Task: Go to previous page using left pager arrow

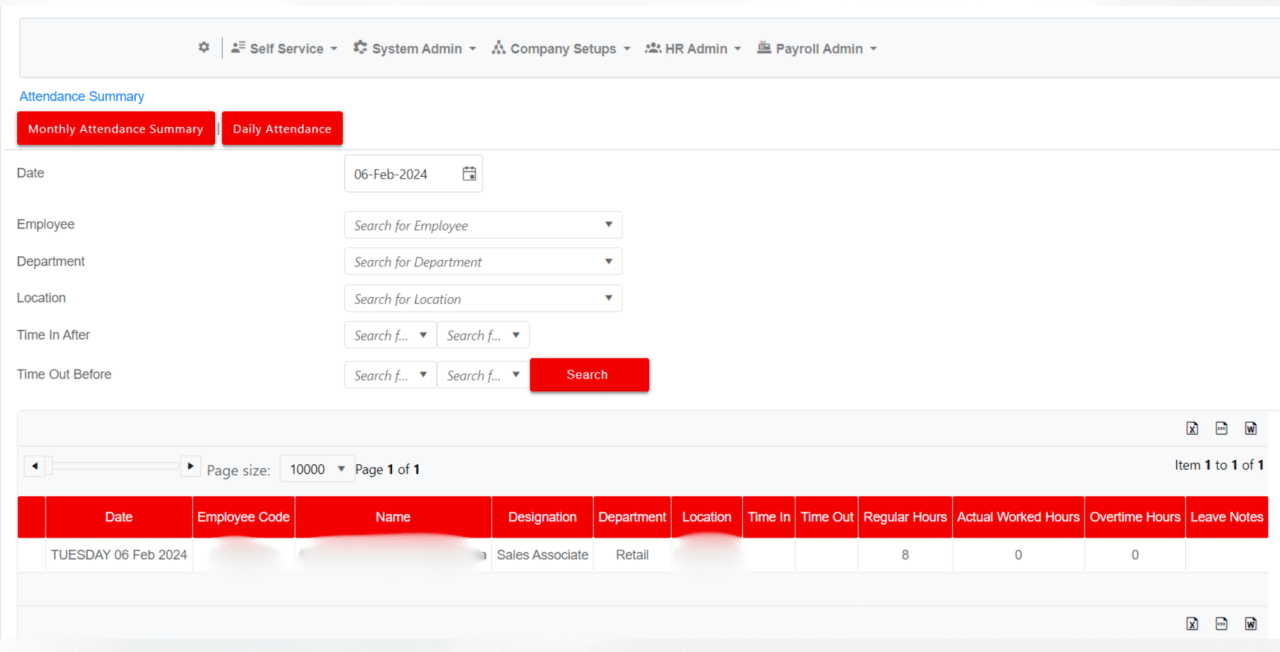Action: click(x=34, y=466)
